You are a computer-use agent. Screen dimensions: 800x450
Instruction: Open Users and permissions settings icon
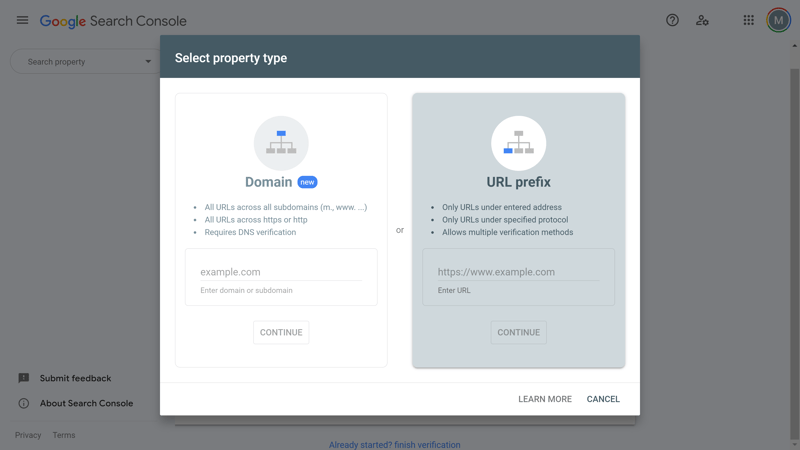pos(702,20)
